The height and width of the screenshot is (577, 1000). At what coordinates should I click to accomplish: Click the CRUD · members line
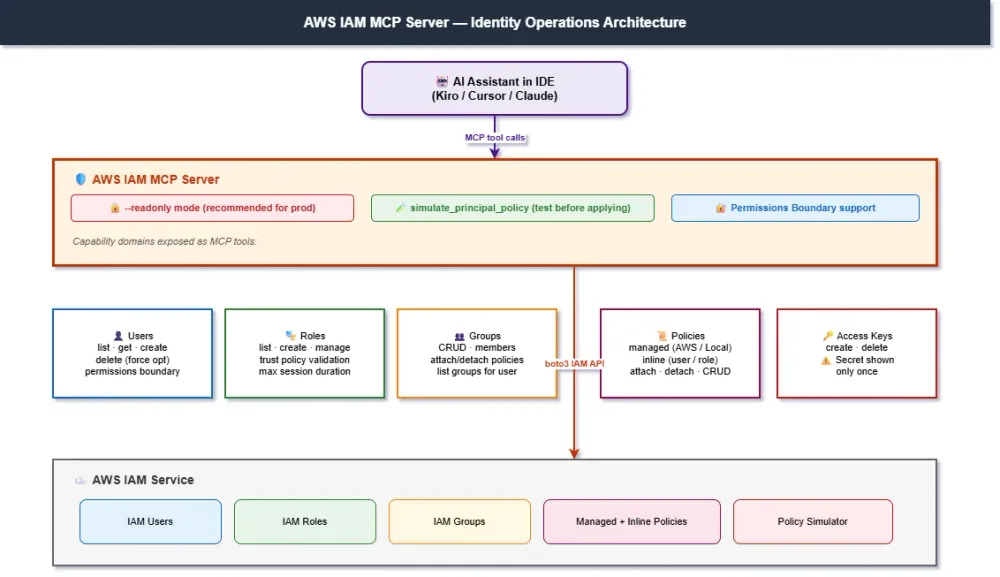pos(477,347)
